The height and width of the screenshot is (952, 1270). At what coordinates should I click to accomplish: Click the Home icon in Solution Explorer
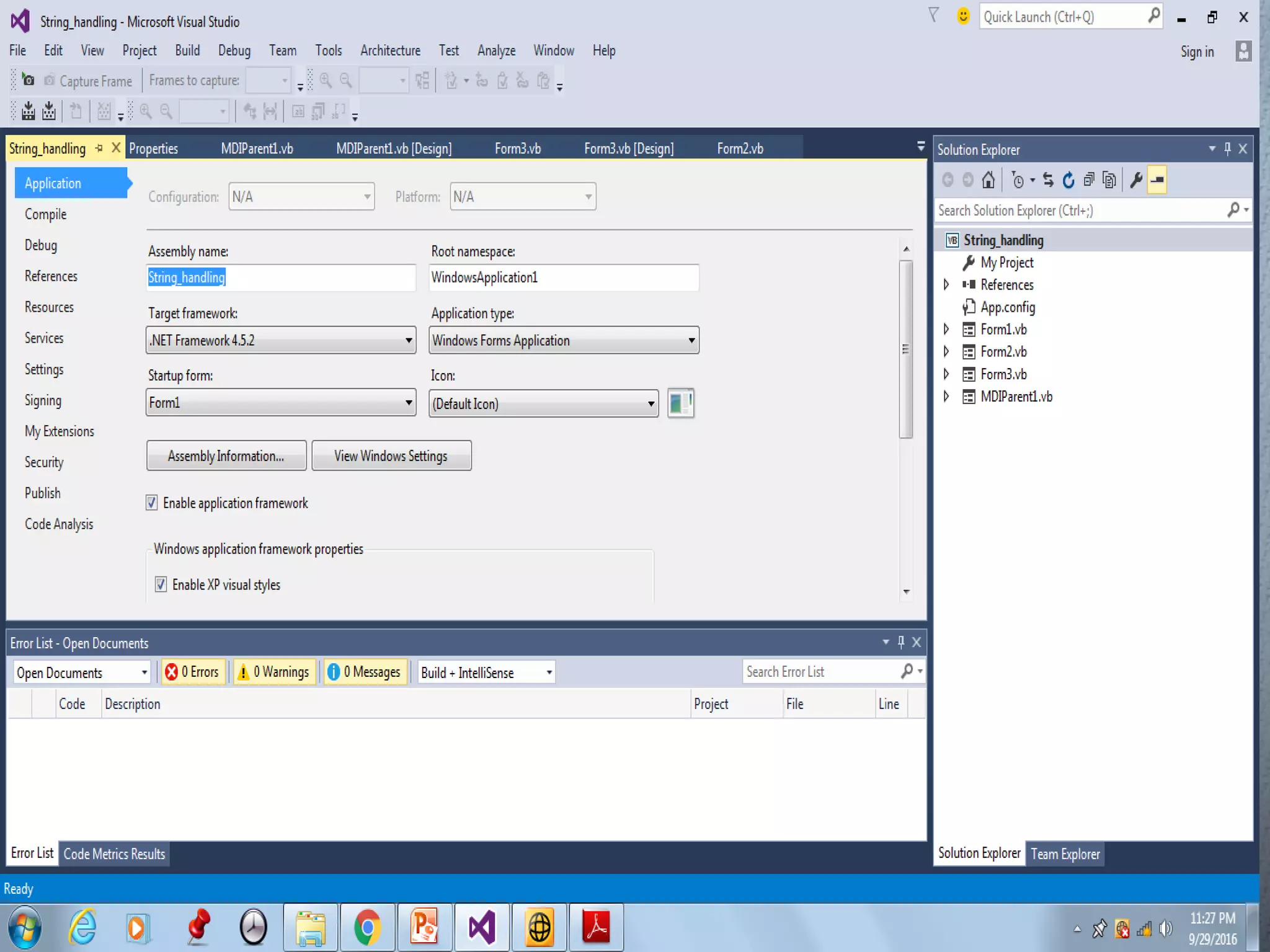[x=988, y=180]
